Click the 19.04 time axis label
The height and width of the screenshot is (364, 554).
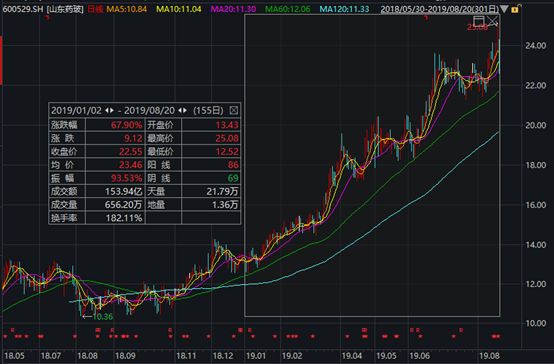coord(352,356)
